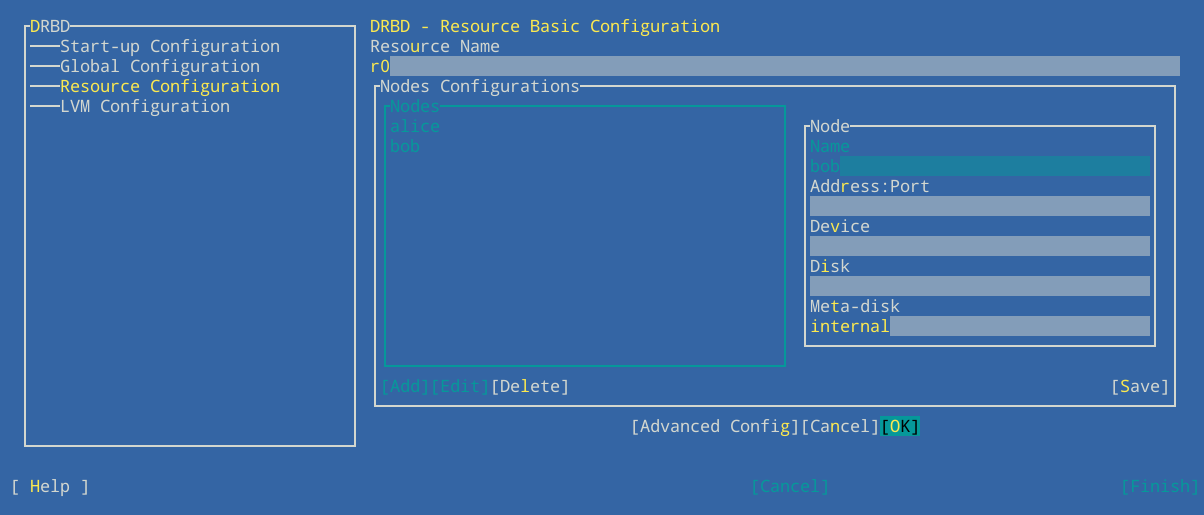
Task: Delete the selected node
Action: click(530, 386)
